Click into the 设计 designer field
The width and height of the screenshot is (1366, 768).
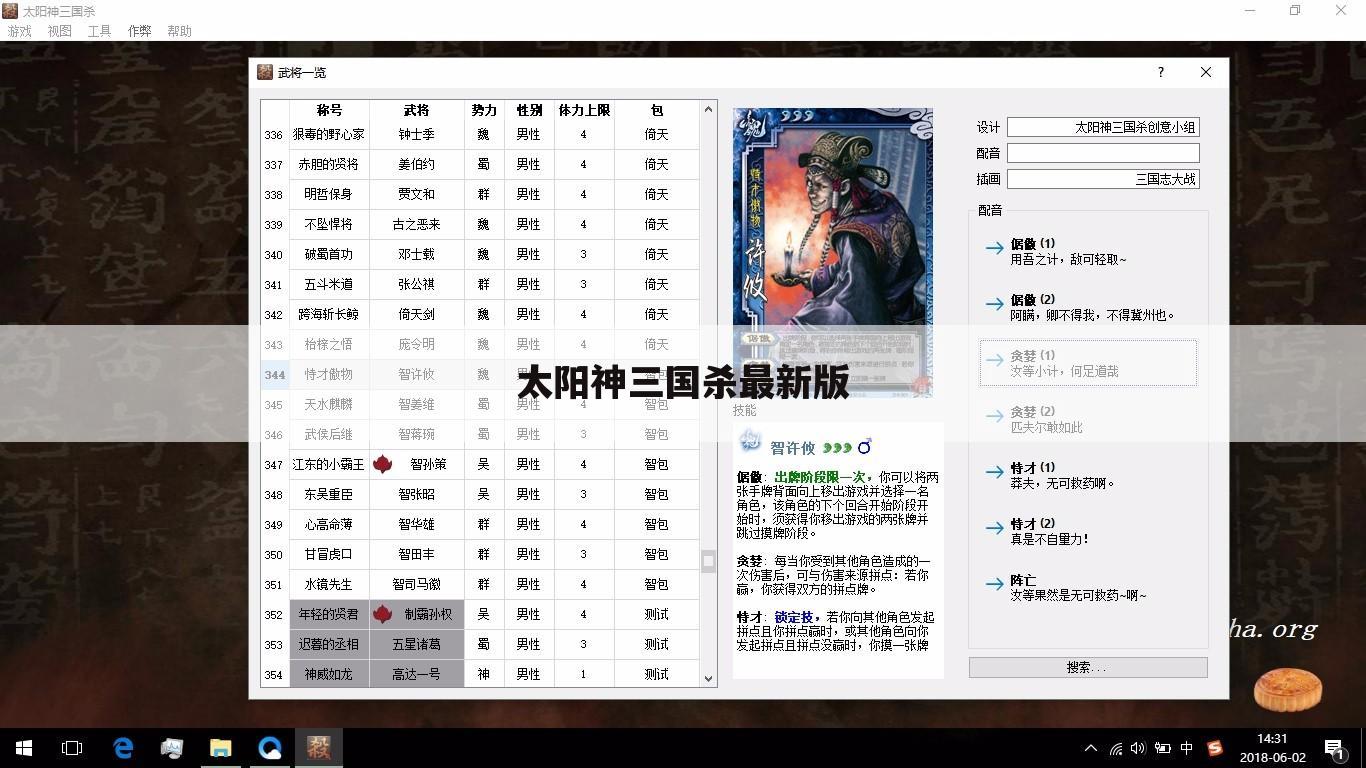1103,127
